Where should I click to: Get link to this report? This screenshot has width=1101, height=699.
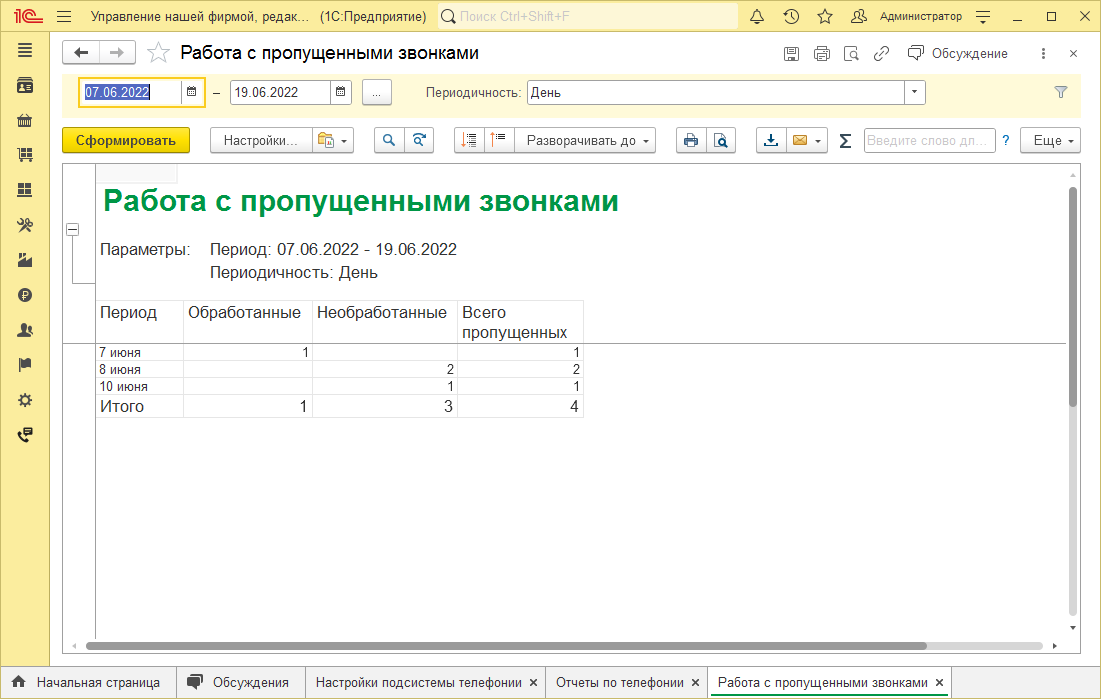point(881,54)
